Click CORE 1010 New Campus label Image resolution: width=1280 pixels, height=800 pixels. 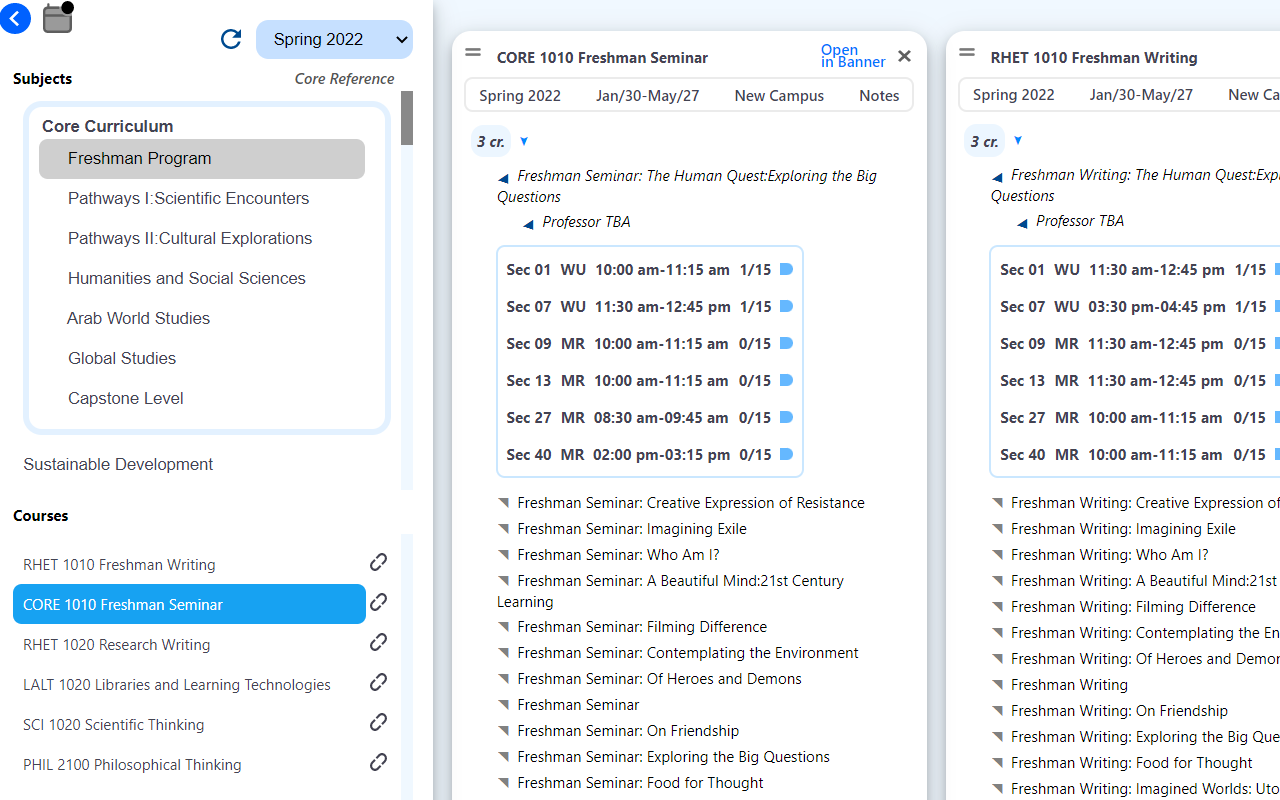click(x=779, y=95)
